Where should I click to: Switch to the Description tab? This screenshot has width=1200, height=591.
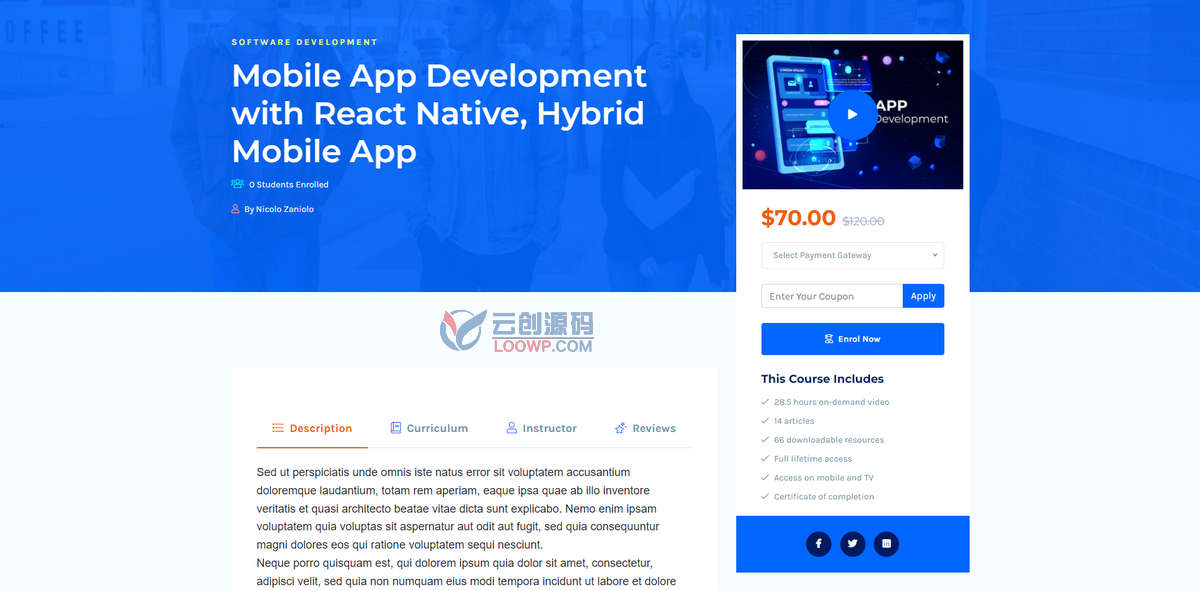tap(312, 428)
